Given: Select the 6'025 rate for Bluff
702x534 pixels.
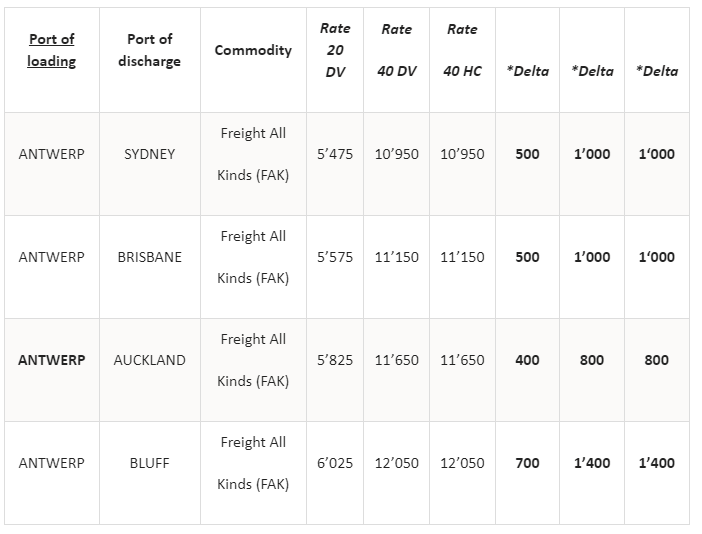Looking at the screenshot, I should 335,463.
